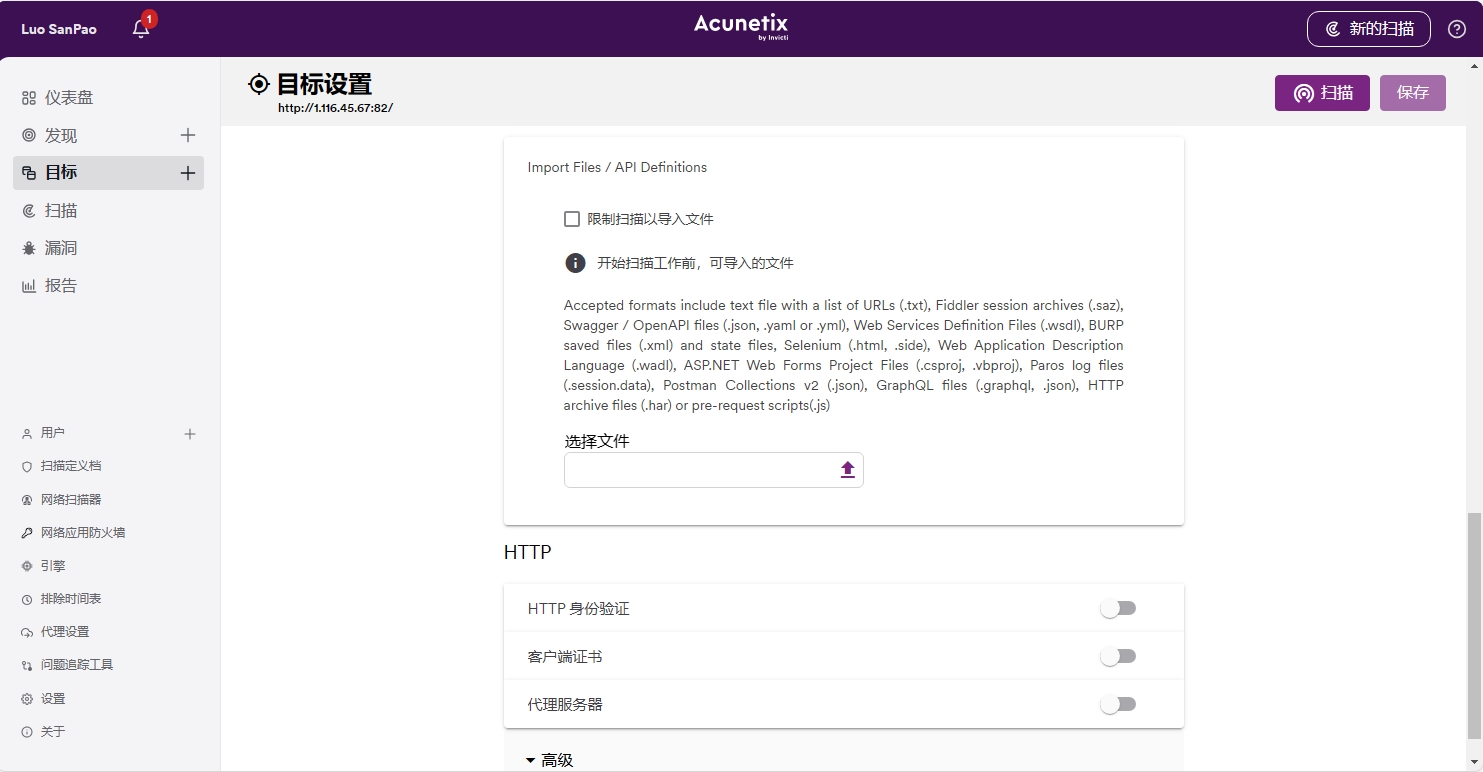Click the 引擎 engine icon

pyautogui.click(x=27, y=566)
